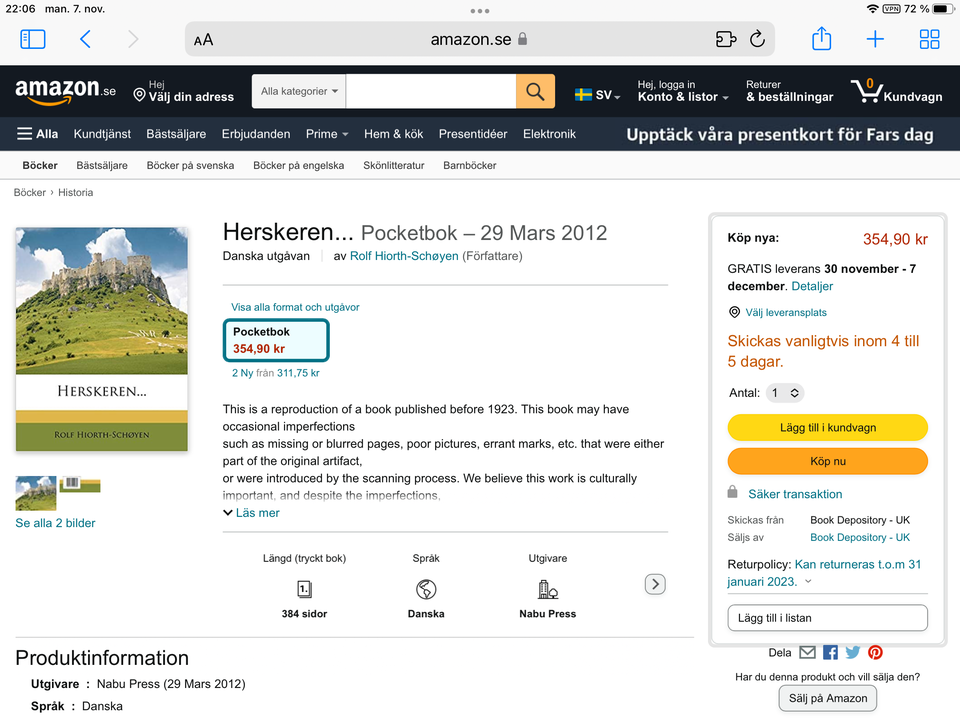Image resolution: width=960 pixels, height=720 pixels.
Task: Change quantity in Antal selector
Action: coord(784,392)
